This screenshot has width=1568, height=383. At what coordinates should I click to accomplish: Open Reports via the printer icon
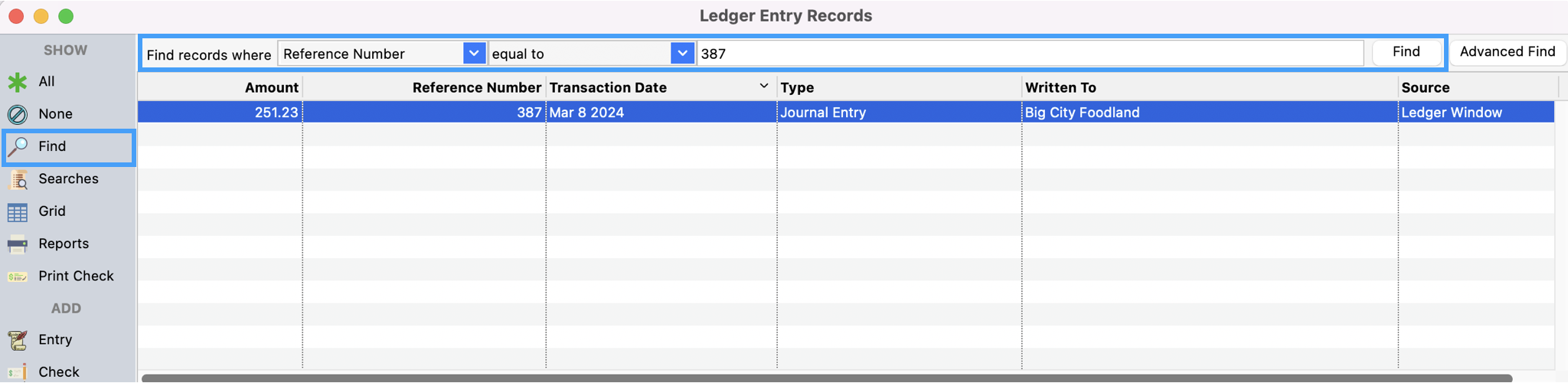(x=18, y=244)
